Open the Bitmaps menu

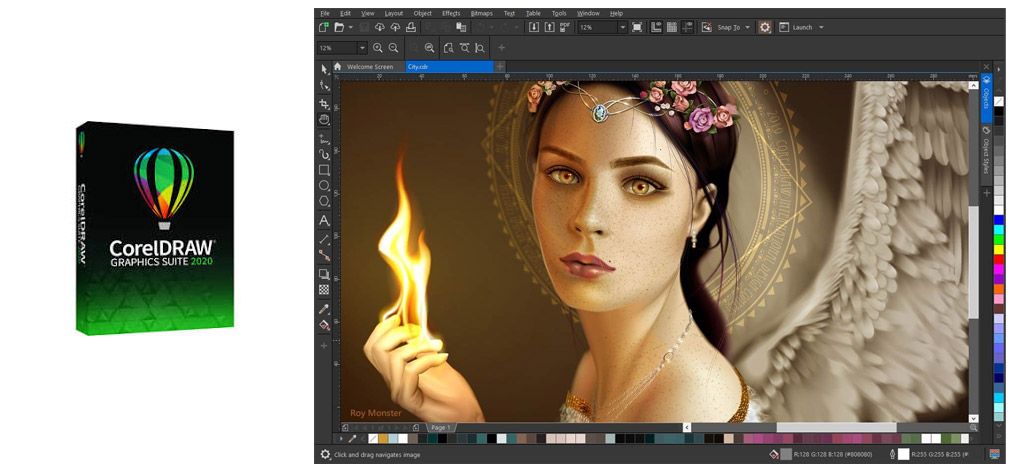pos(482,13)
